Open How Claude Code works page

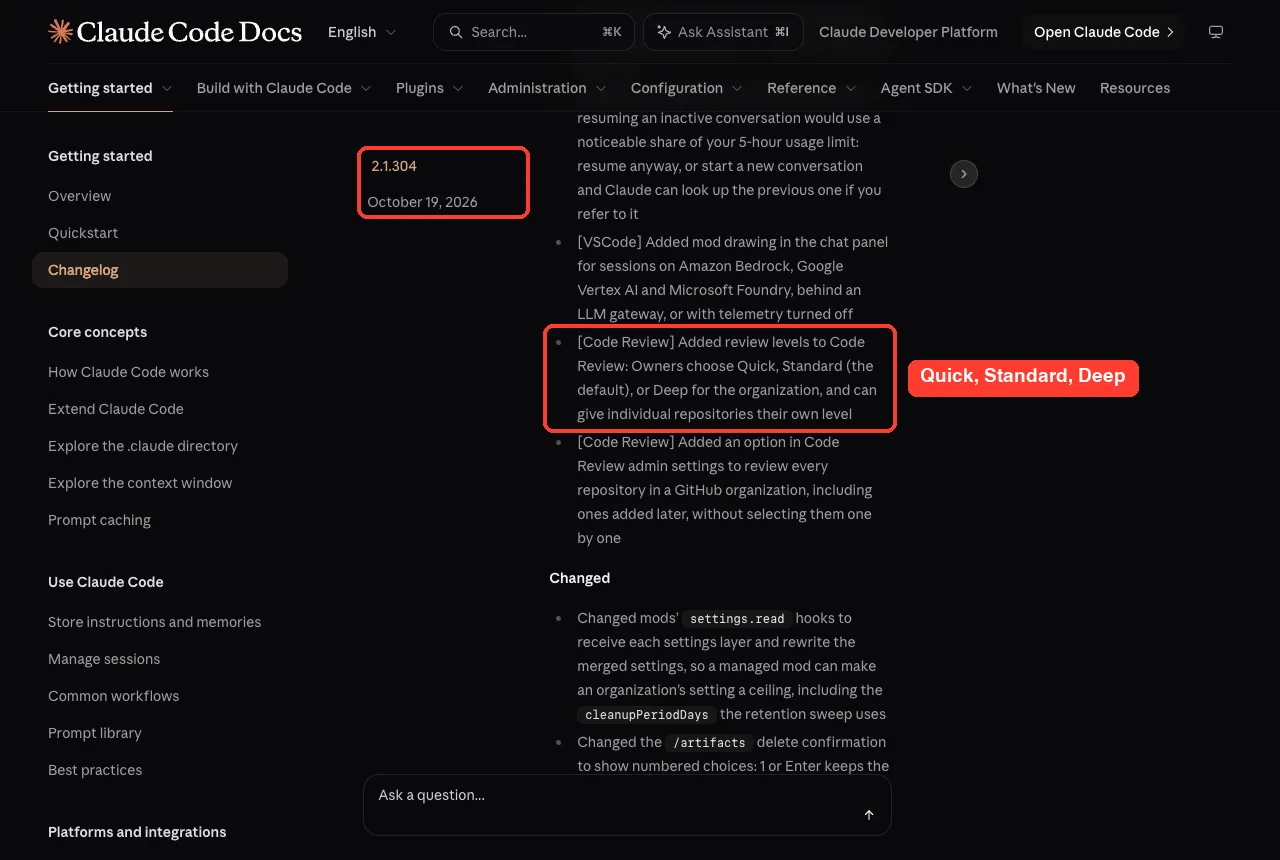click(x=128, y=372)
